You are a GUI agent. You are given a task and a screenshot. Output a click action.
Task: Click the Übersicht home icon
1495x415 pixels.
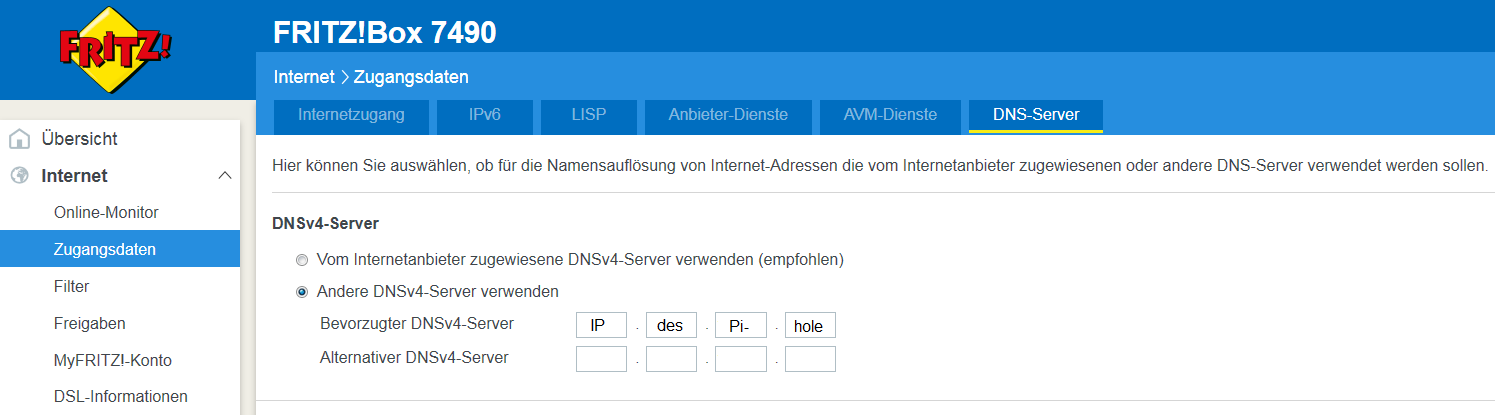tap(19, 139)
